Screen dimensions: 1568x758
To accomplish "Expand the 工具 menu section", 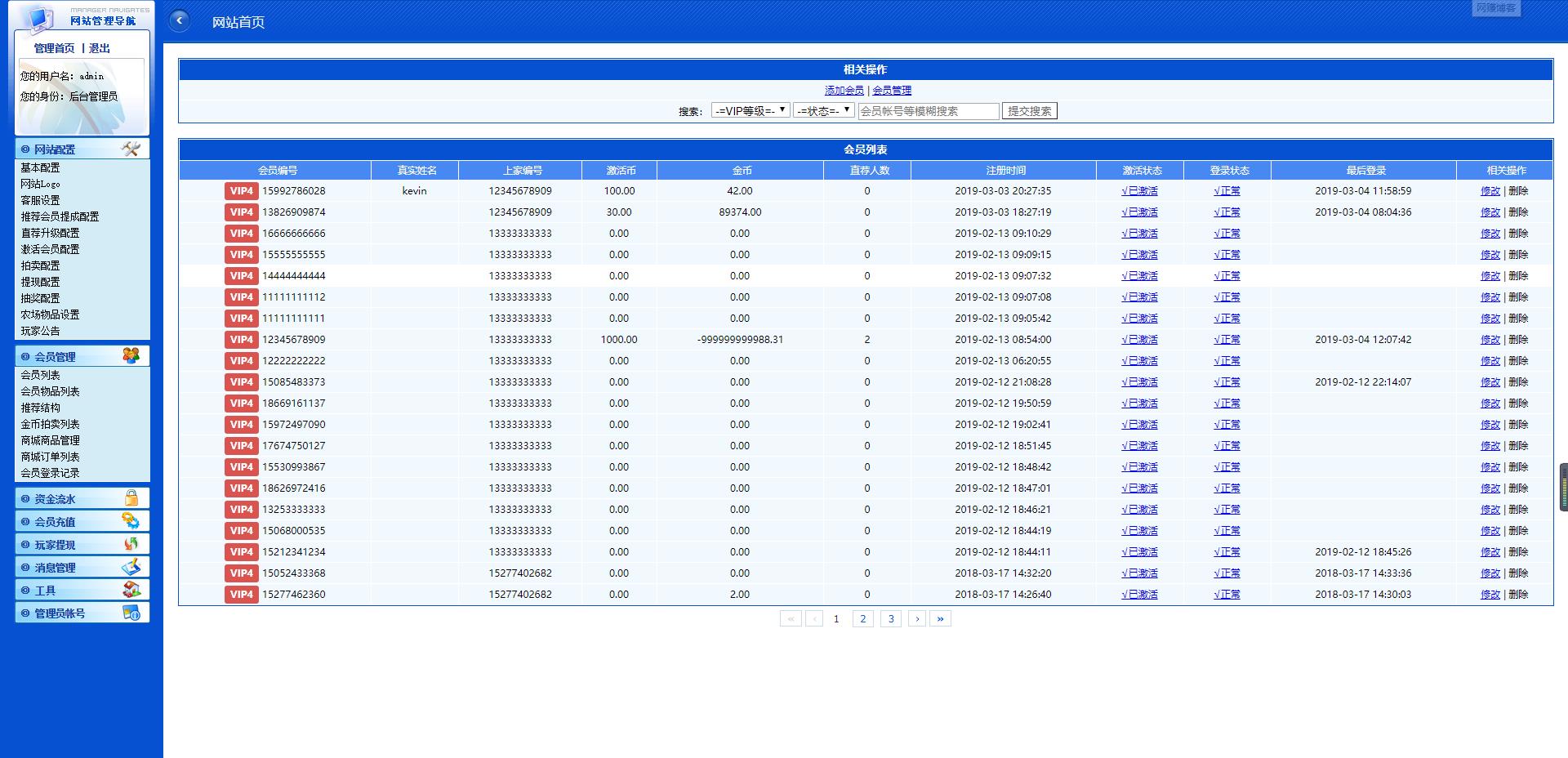I will 82,590.
